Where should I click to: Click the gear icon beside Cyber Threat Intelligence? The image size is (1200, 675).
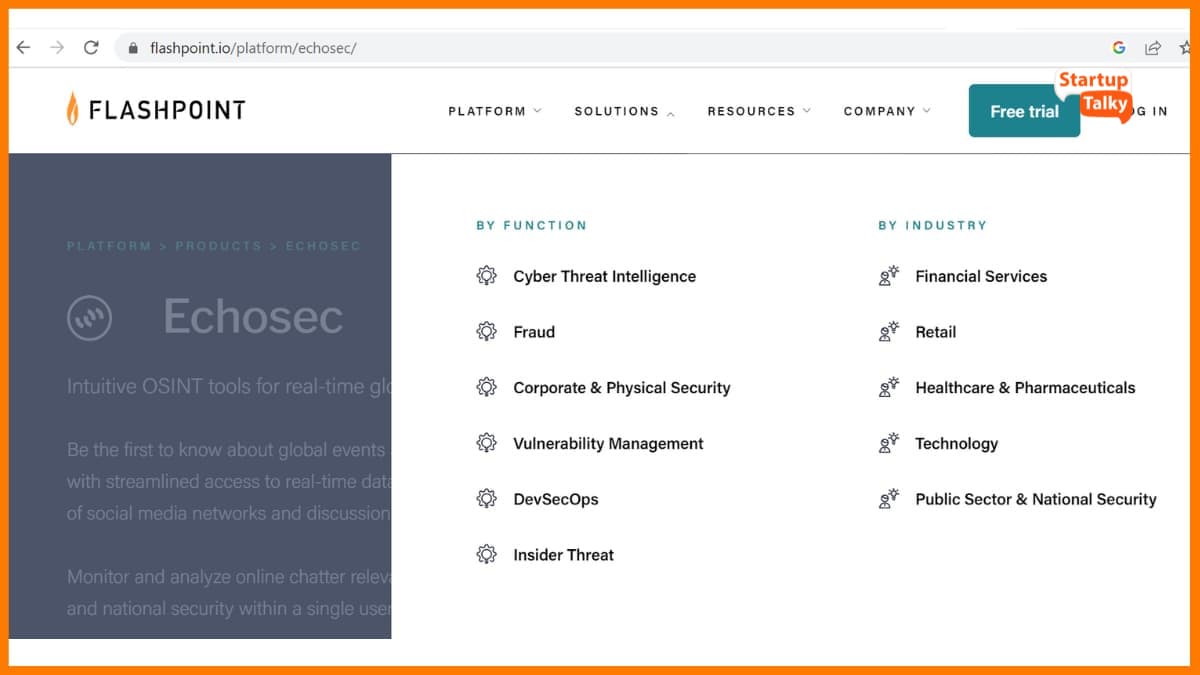(x=487, y=276)
